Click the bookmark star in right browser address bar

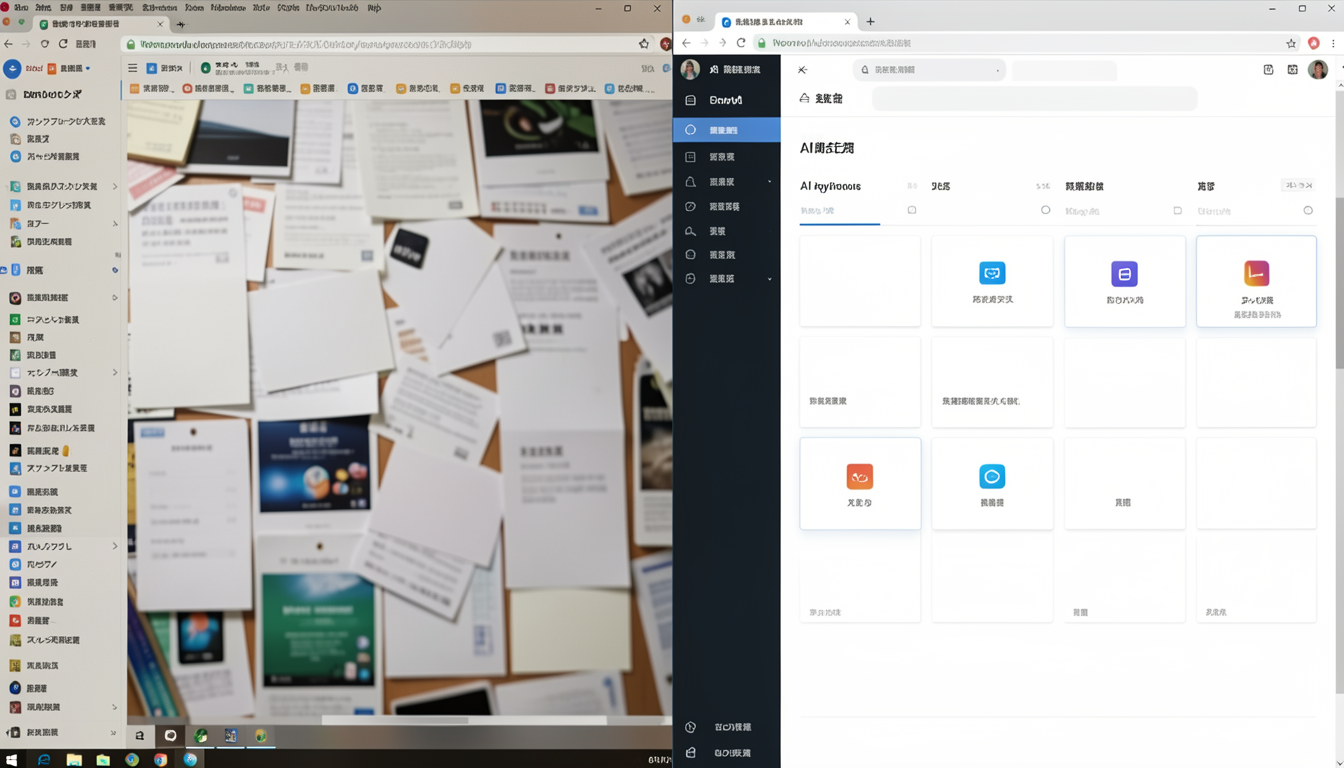[x=1291, y=43]
